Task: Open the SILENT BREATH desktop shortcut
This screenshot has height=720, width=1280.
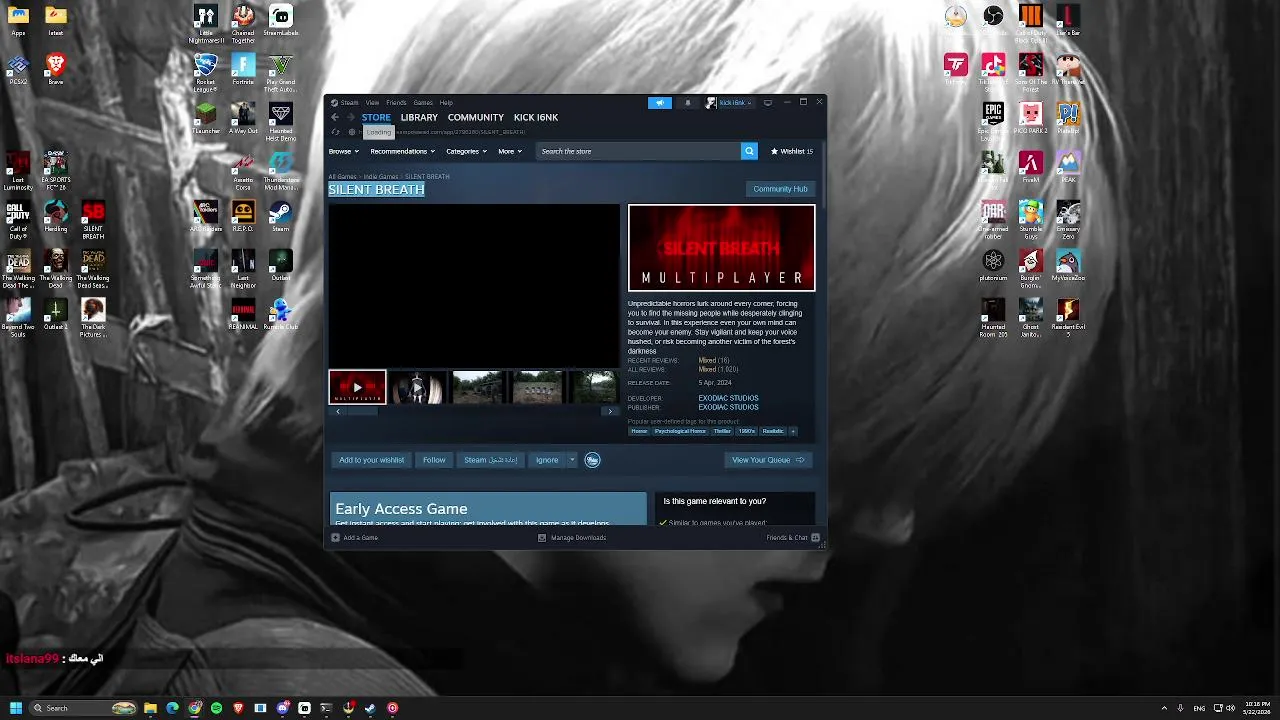Action: coord(93,221)
